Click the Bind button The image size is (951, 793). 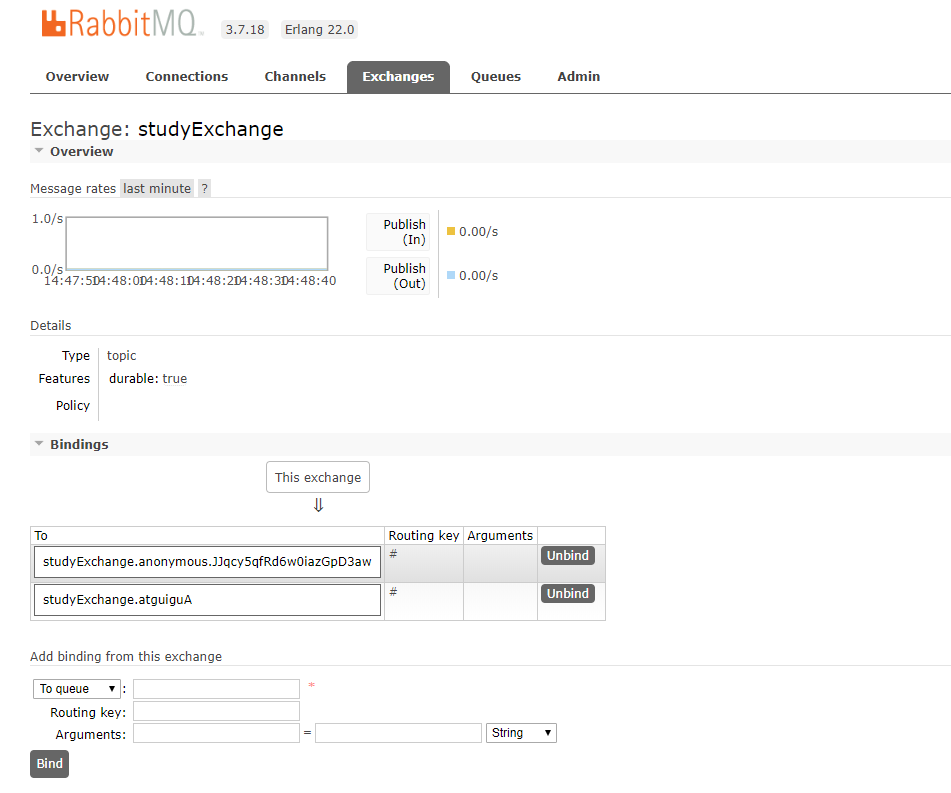(x=49, y=764)
